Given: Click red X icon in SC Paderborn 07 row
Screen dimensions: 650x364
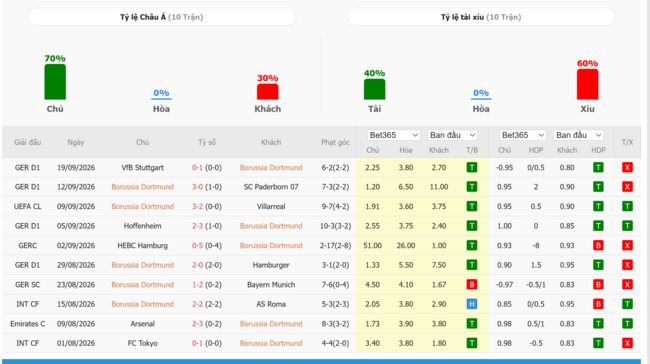Looking at the screenshot, I should (x=627, y=187).
